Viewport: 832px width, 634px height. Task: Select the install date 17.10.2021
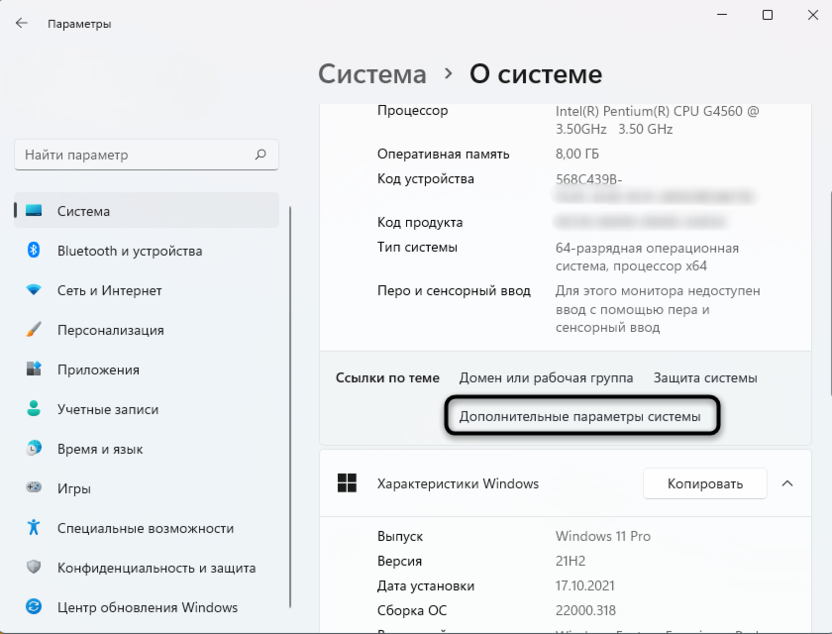click(585, 586)
